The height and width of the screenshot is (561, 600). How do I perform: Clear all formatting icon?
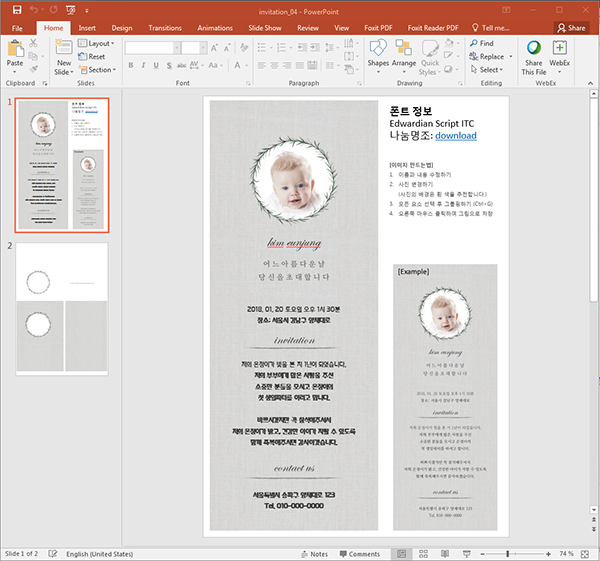pos(244,48)
